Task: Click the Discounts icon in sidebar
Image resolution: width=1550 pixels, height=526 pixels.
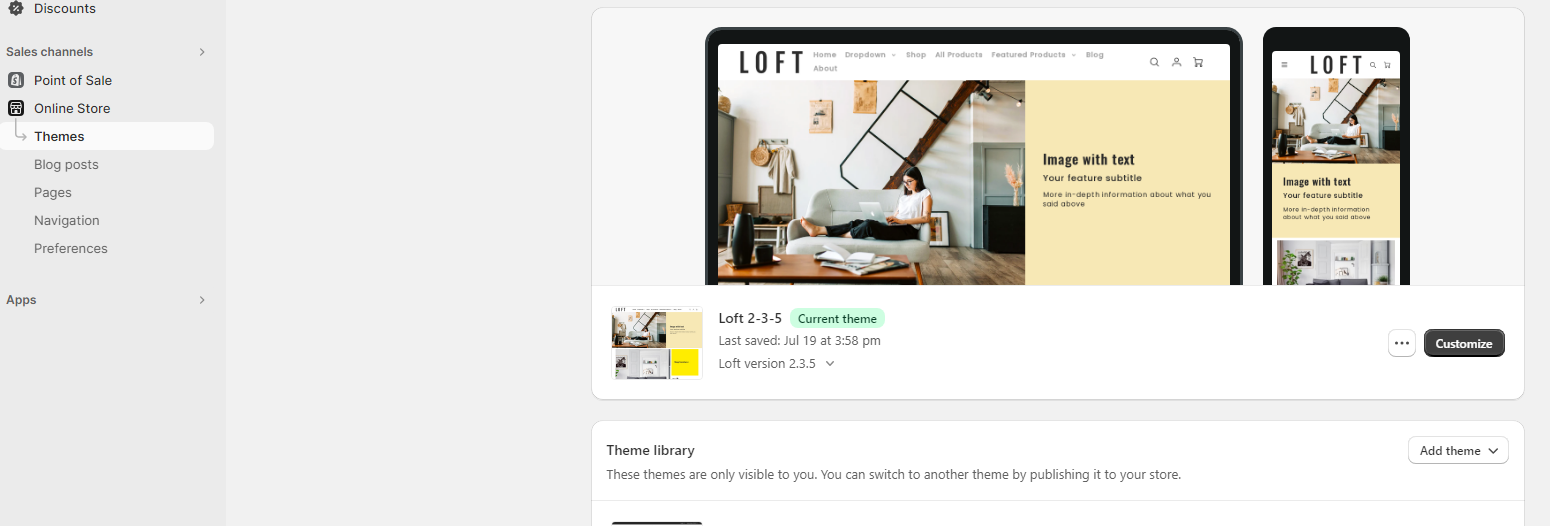Action: click(x=16, y=8)
